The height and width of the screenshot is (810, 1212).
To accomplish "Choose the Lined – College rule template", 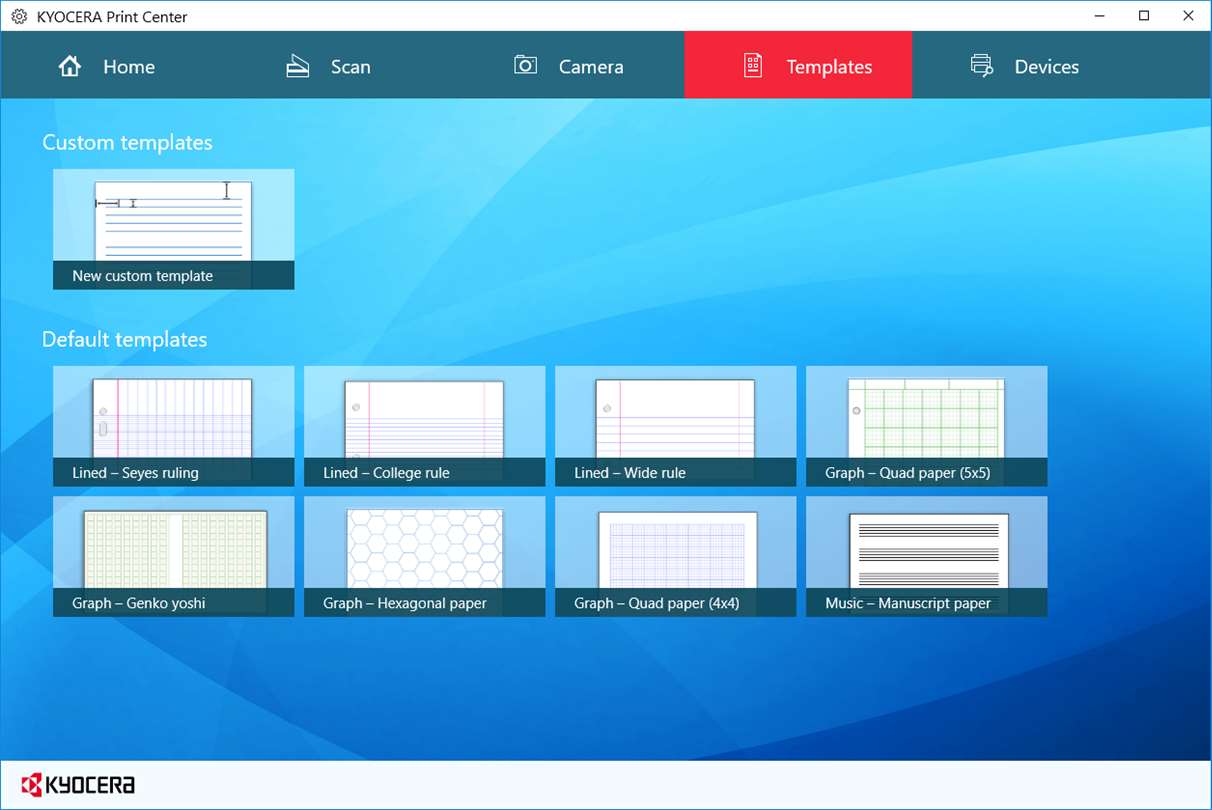I will click(425, 426).
